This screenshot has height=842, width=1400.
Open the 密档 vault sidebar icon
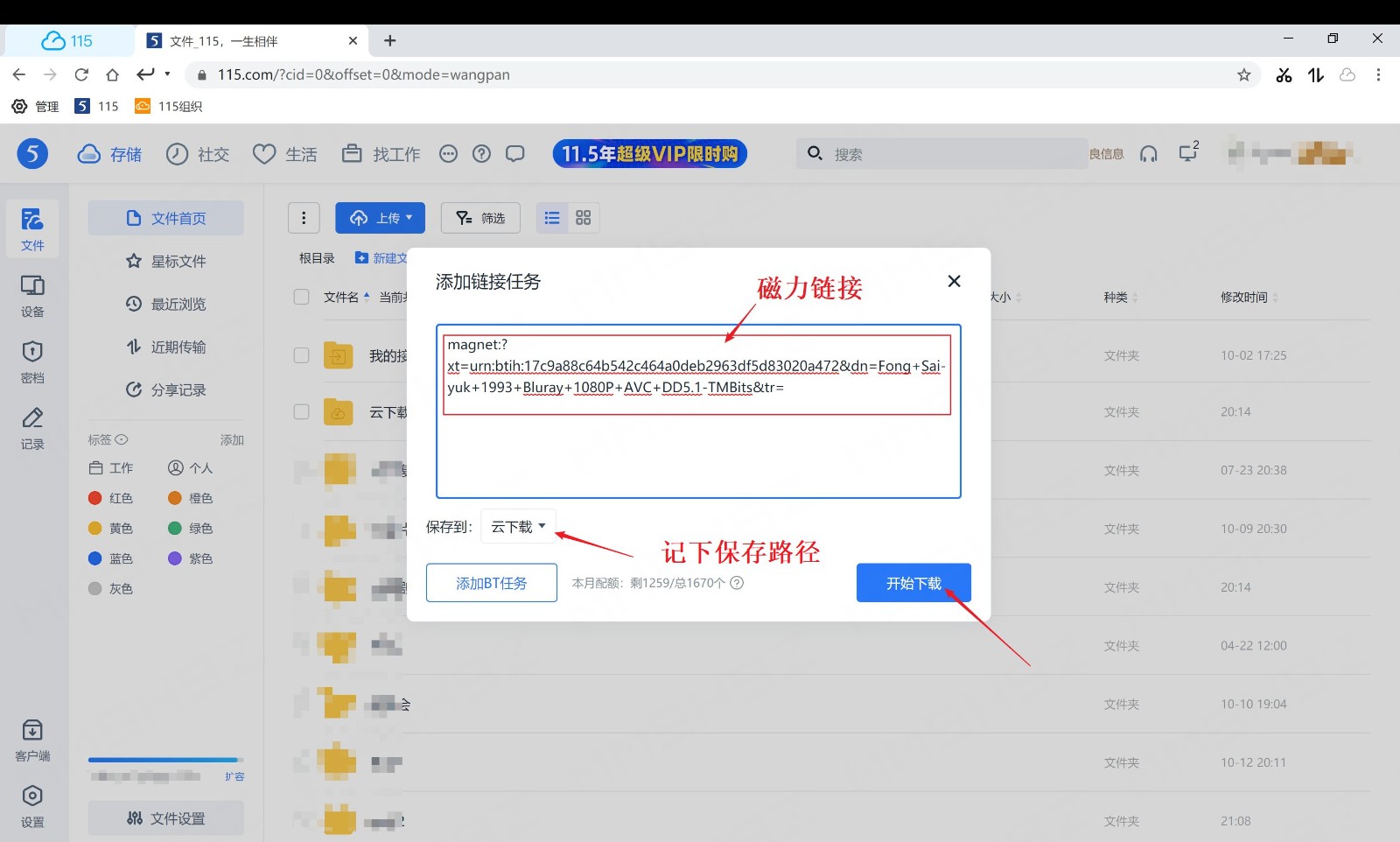(32, 361)
